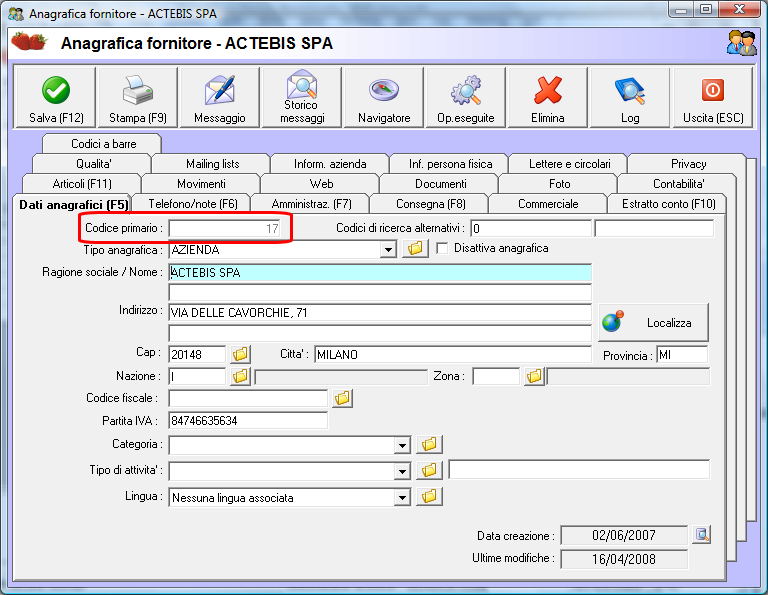Select the Dati anagrafici (F5) tab
This screenshot has width=768, height=595.
click(x=73, y=204)
